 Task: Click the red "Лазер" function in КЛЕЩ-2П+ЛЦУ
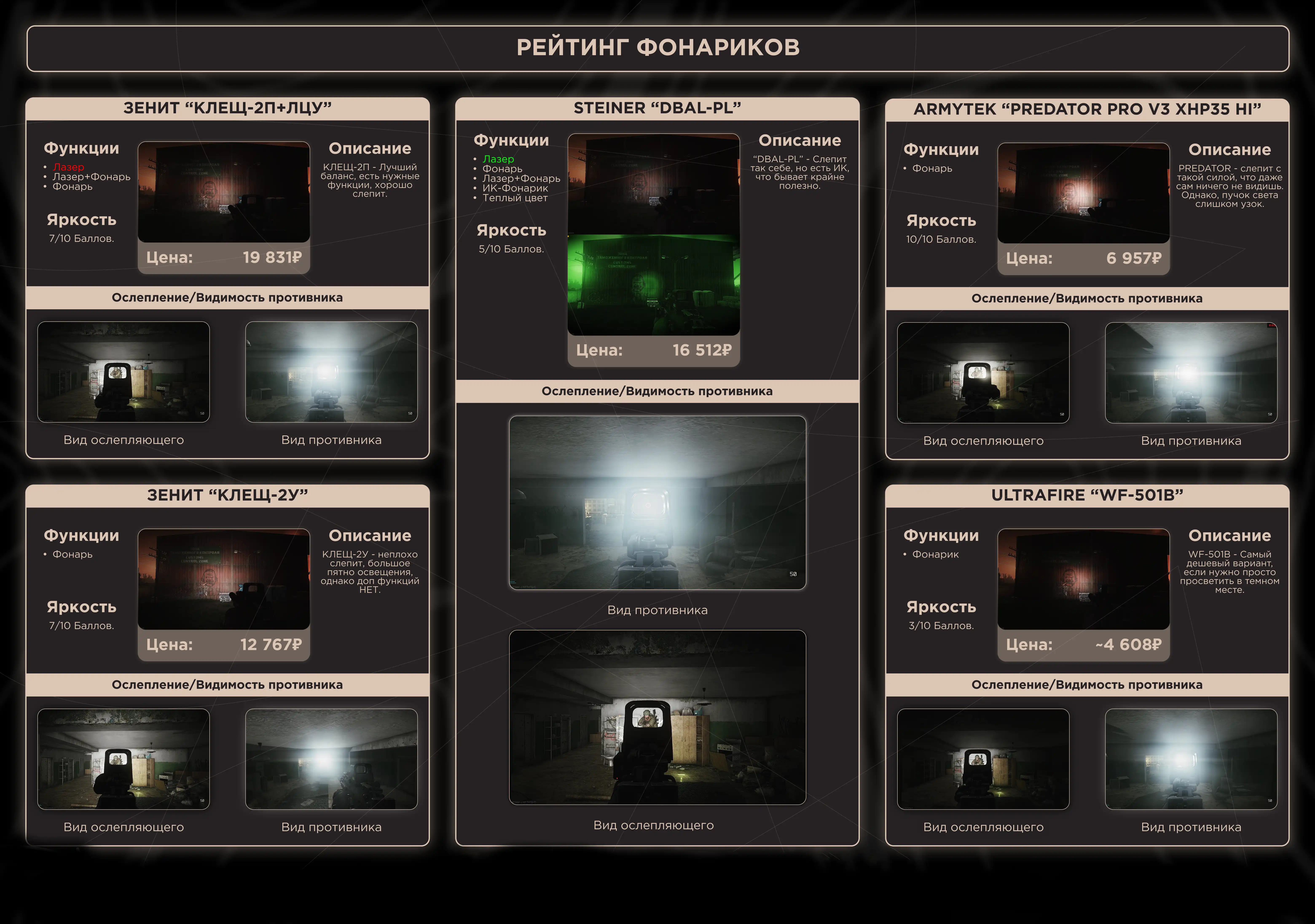[x=68, y=167]
